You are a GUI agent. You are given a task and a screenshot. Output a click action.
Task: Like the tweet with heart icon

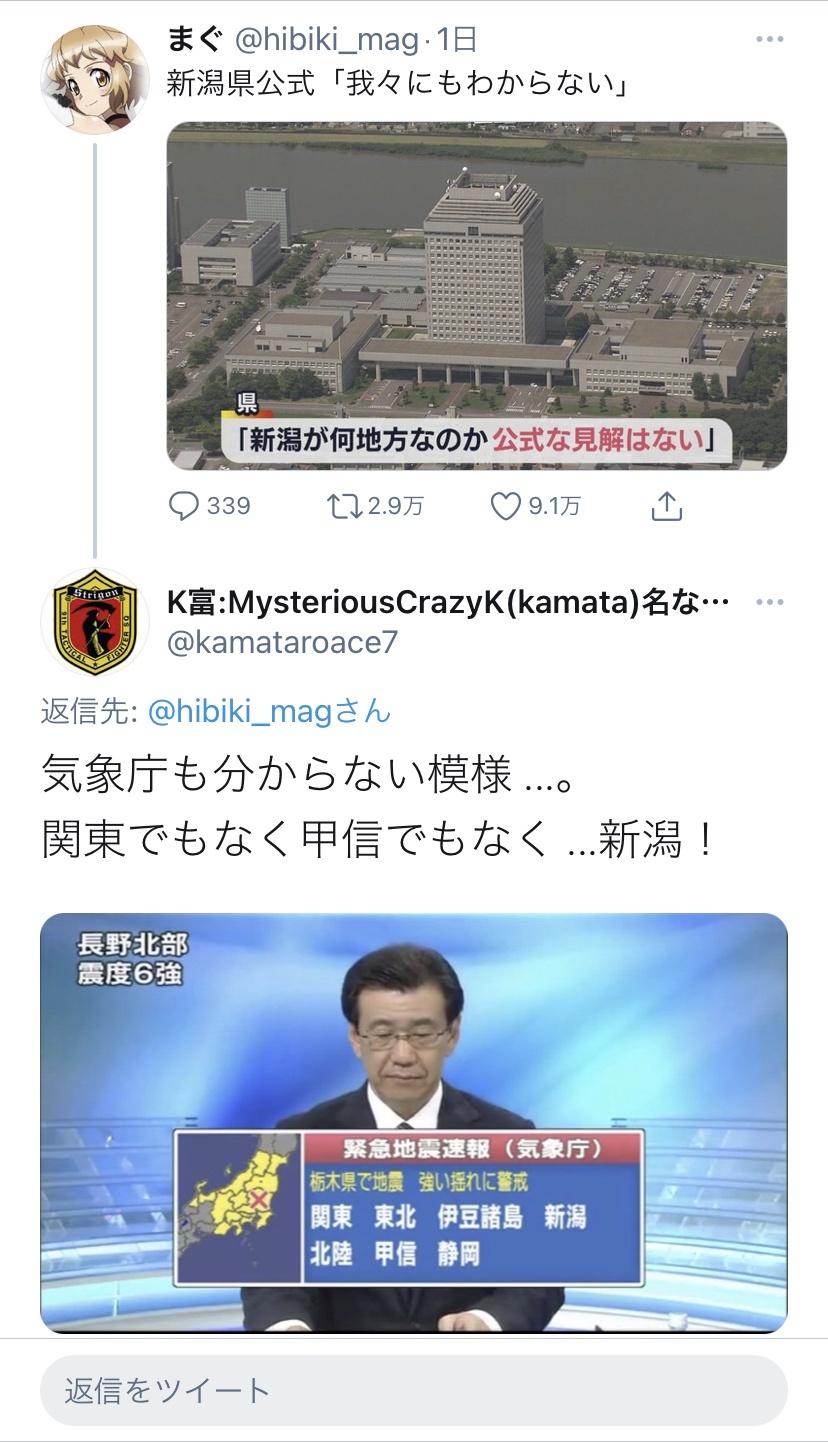(x=505, y=506)
